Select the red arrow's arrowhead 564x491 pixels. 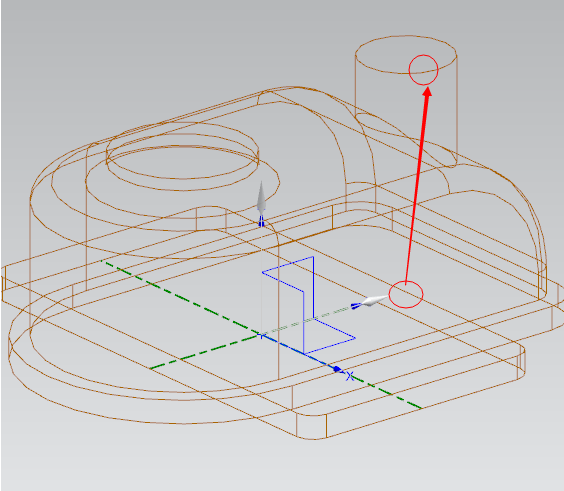coord(427,91)
